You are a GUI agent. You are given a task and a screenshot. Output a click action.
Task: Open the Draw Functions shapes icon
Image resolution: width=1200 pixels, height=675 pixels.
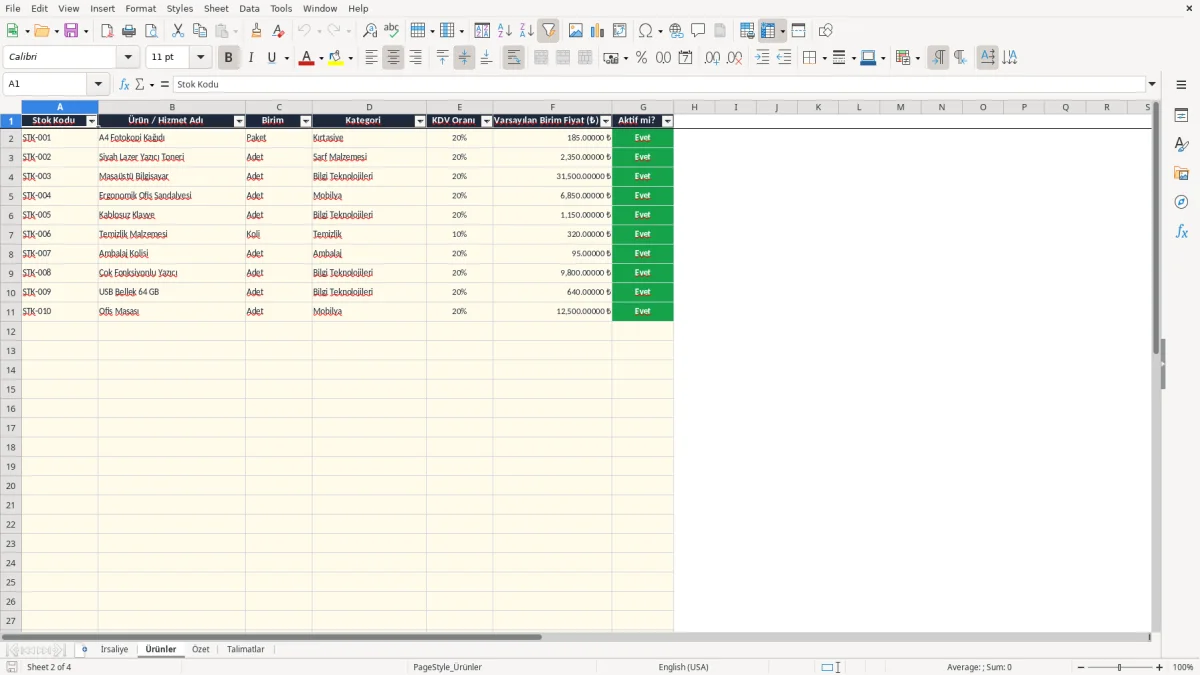[826, 31]
